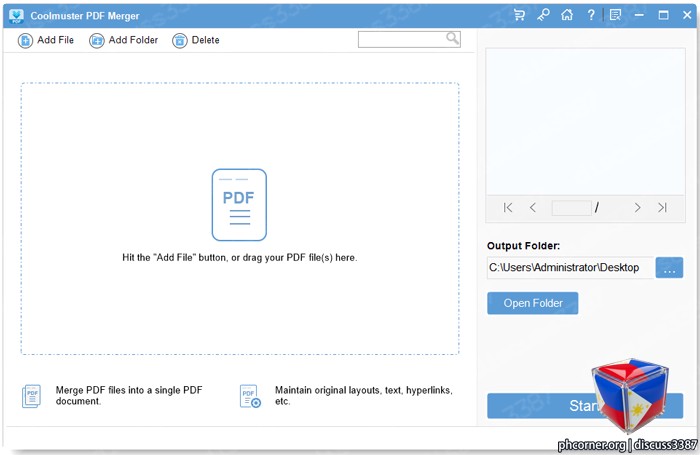
Task: Click the Start button
Action: pos(585,405)
